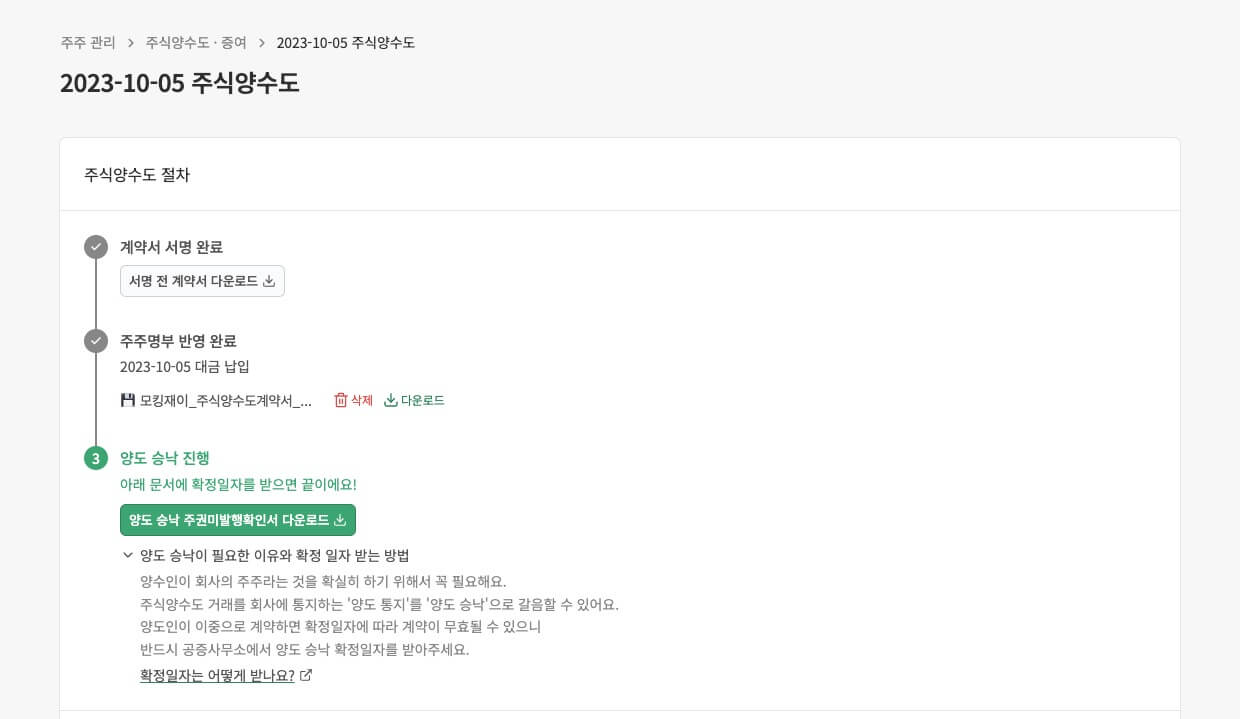Click the second step's completed checkmark icon
Viewport: 1240px width, 719px height.
tap(96, 341)
